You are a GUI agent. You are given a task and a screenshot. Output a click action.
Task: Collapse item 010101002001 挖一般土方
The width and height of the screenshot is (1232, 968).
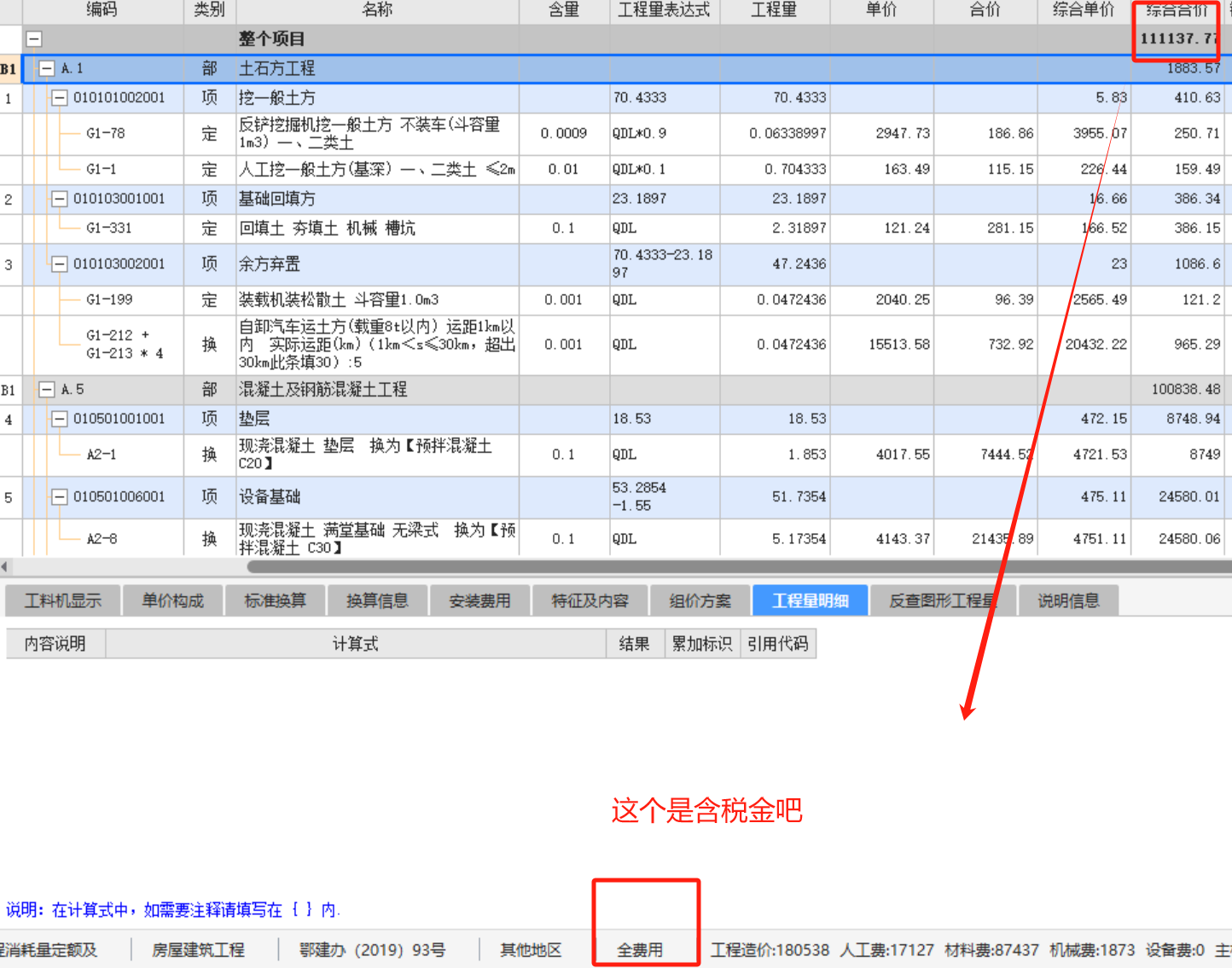(59, 97)
